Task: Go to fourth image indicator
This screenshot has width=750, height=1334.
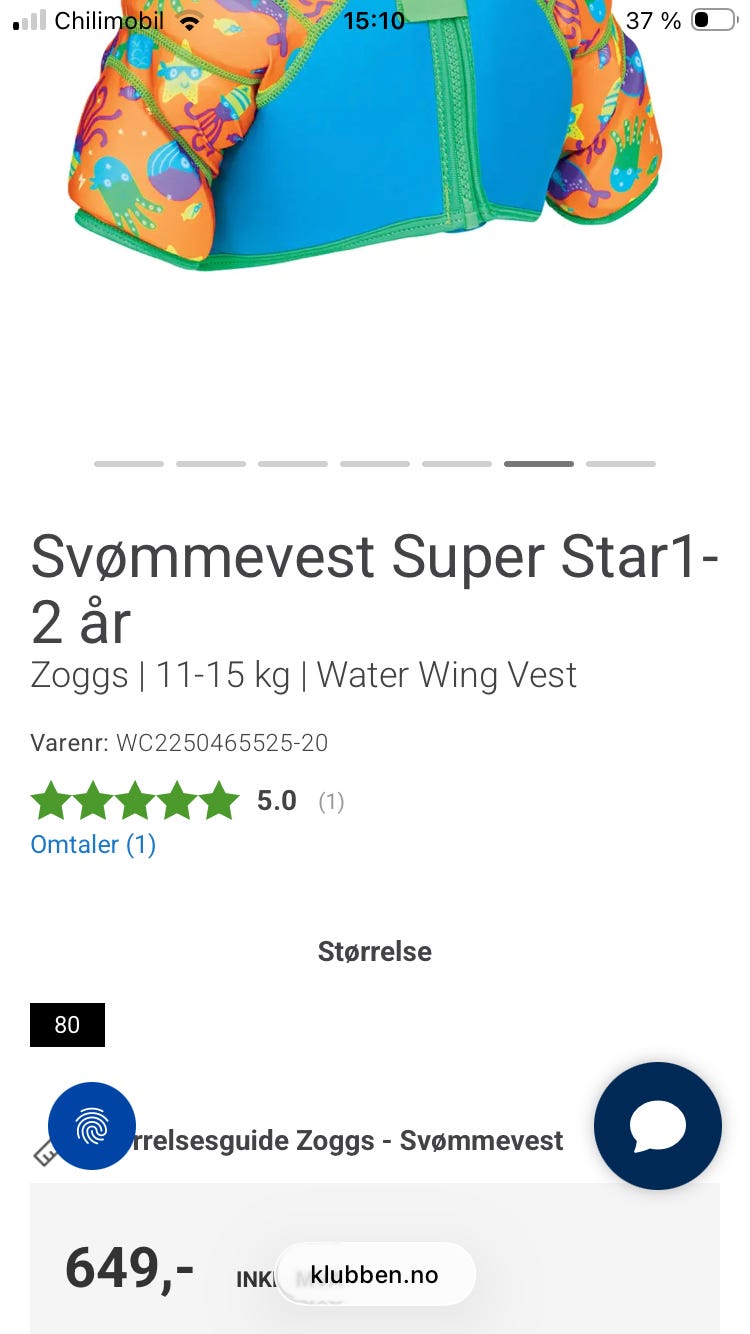Action: [x=375, y=464]
